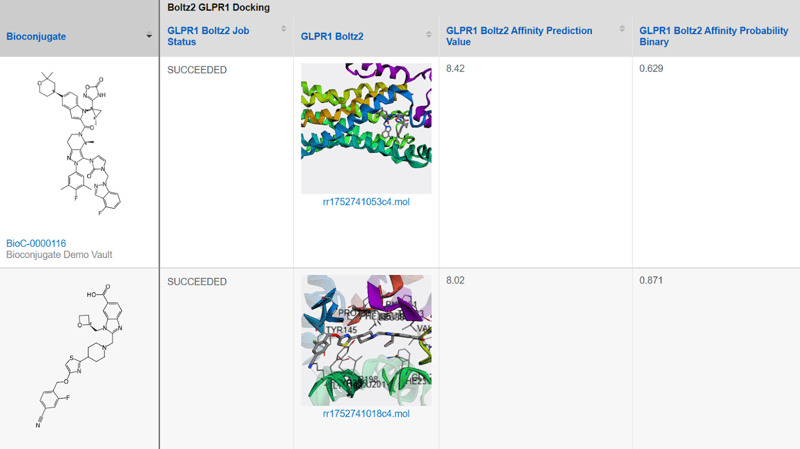Image resolution: width=800 pixels, height=449 pixels.
Task: Click BioC-0000116 chemical structure image
Action: pos(80,144)
